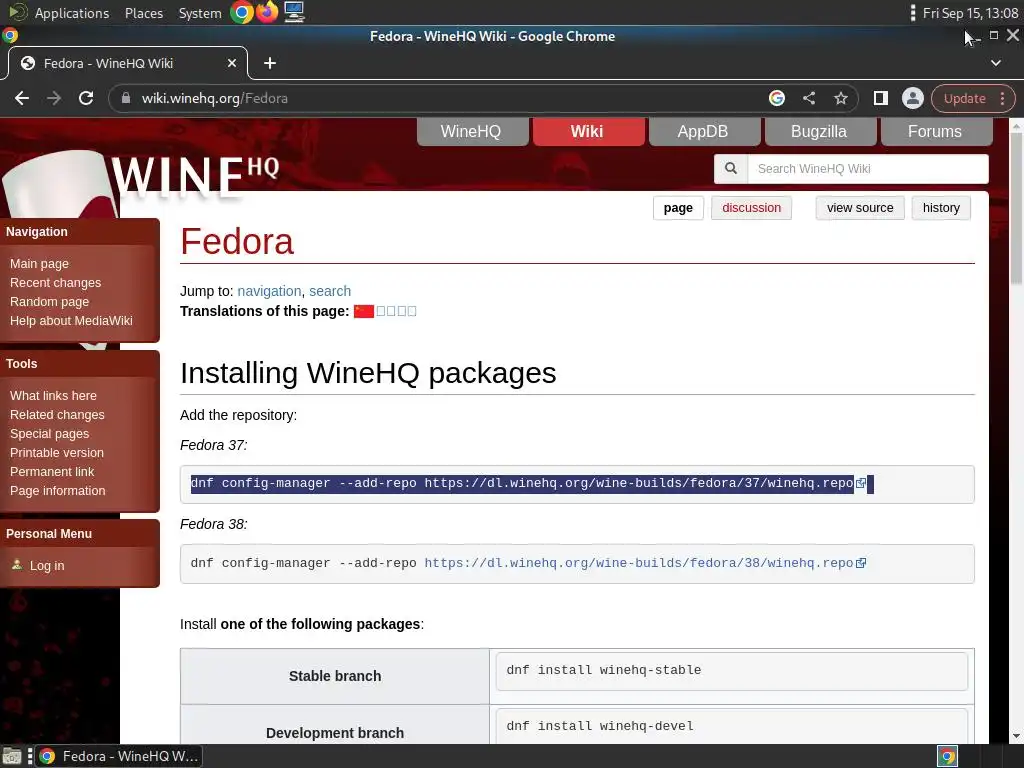
Task: Click the Log in link
Action: tap(47, 566)
